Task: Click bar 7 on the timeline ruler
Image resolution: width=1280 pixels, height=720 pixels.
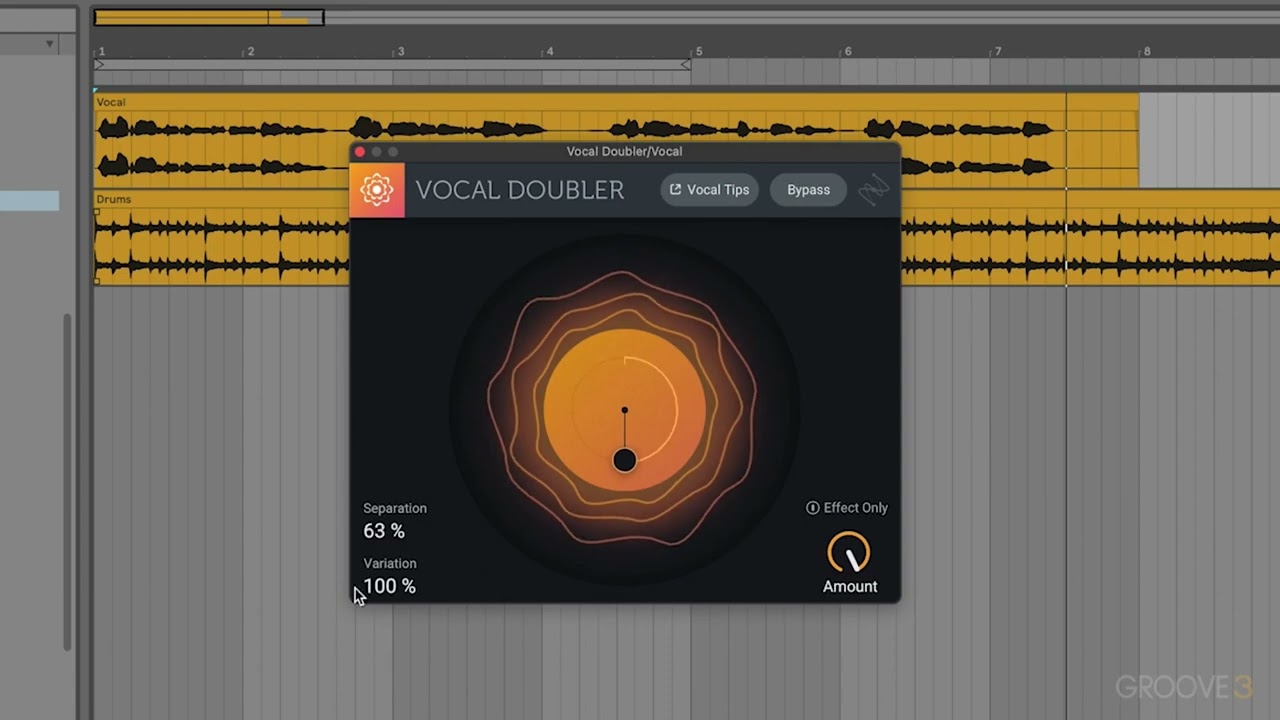Action: coord(997,51)
